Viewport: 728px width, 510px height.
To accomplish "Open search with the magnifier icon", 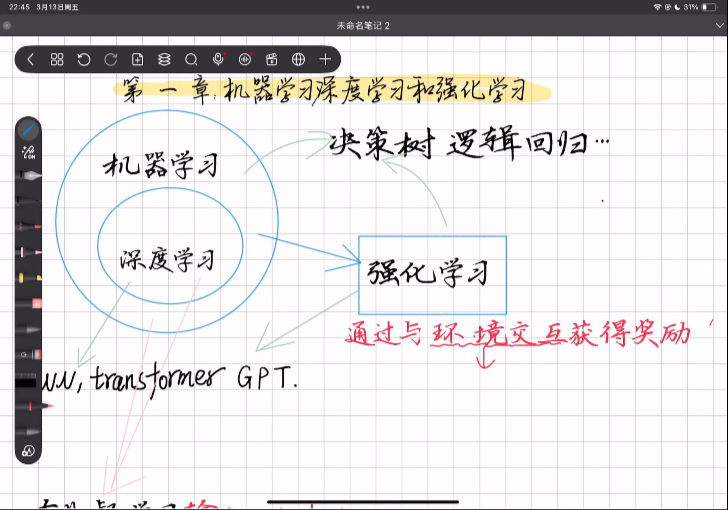I will click(x=191, y=59).
